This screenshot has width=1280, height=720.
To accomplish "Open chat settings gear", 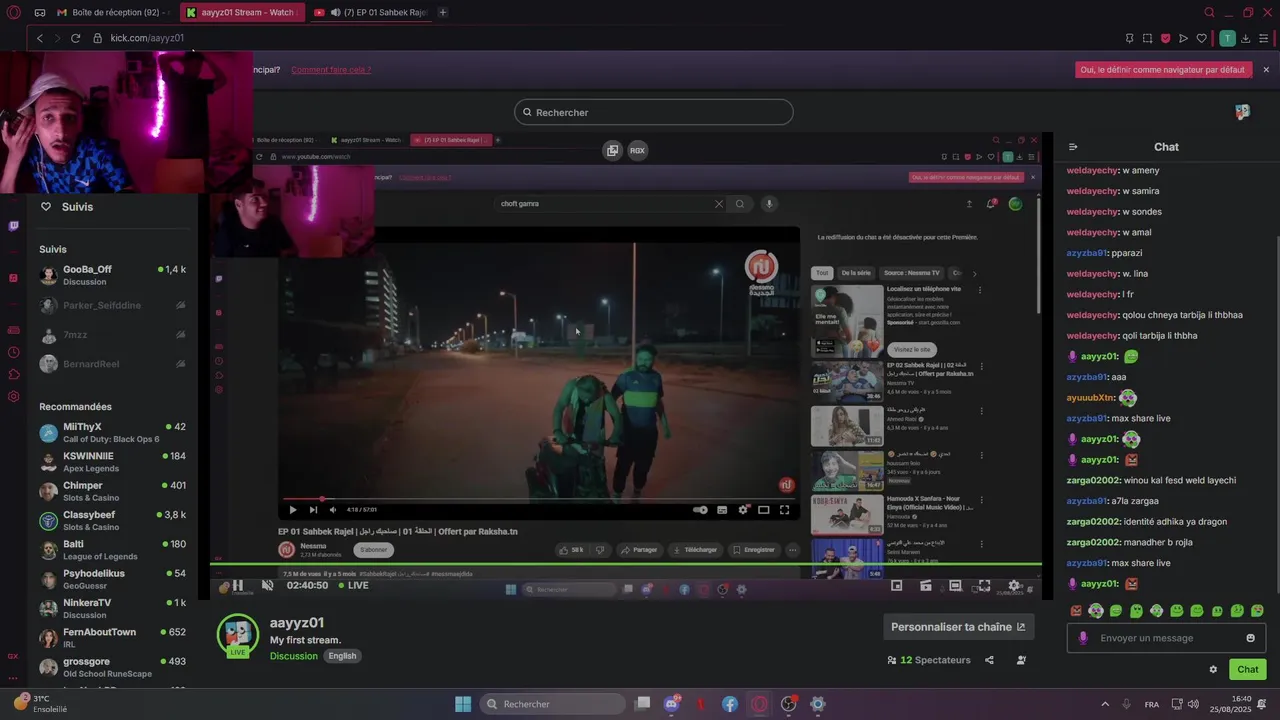I will (1213, 670).
